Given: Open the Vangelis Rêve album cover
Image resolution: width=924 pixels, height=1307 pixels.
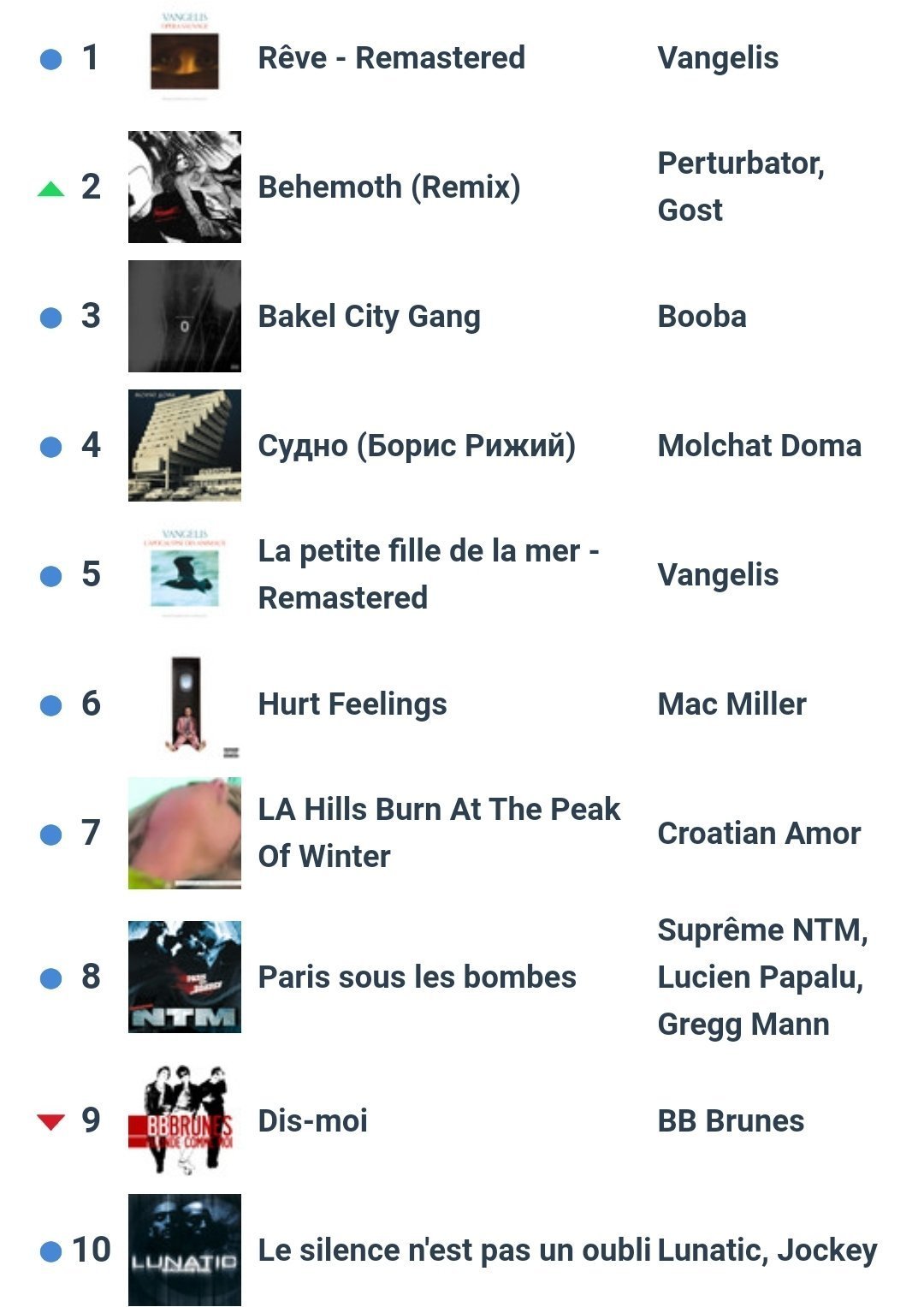Looking at the screenshot, I should [185, 58].
